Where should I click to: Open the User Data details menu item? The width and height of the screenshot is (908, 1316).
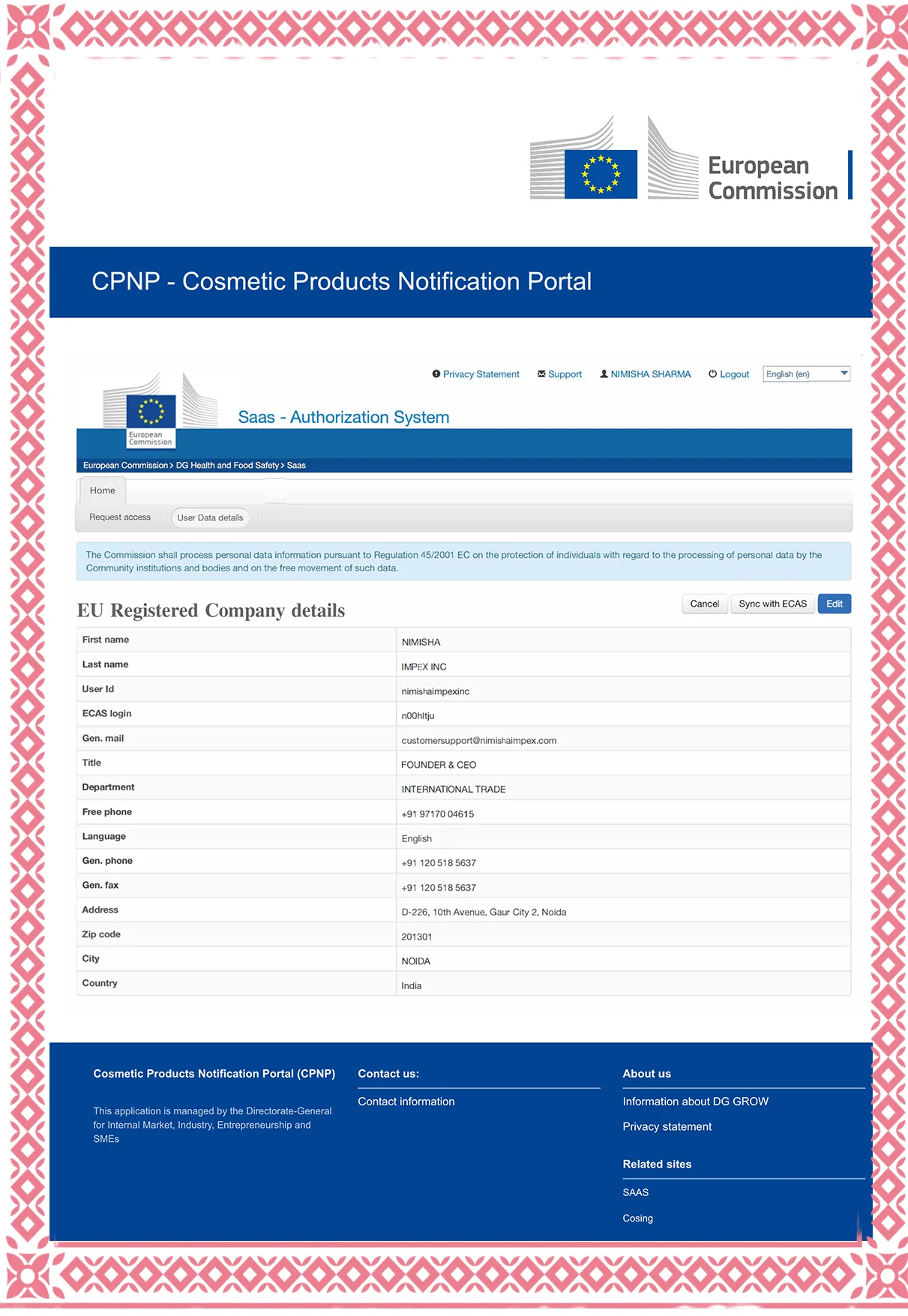coord(210,517)
